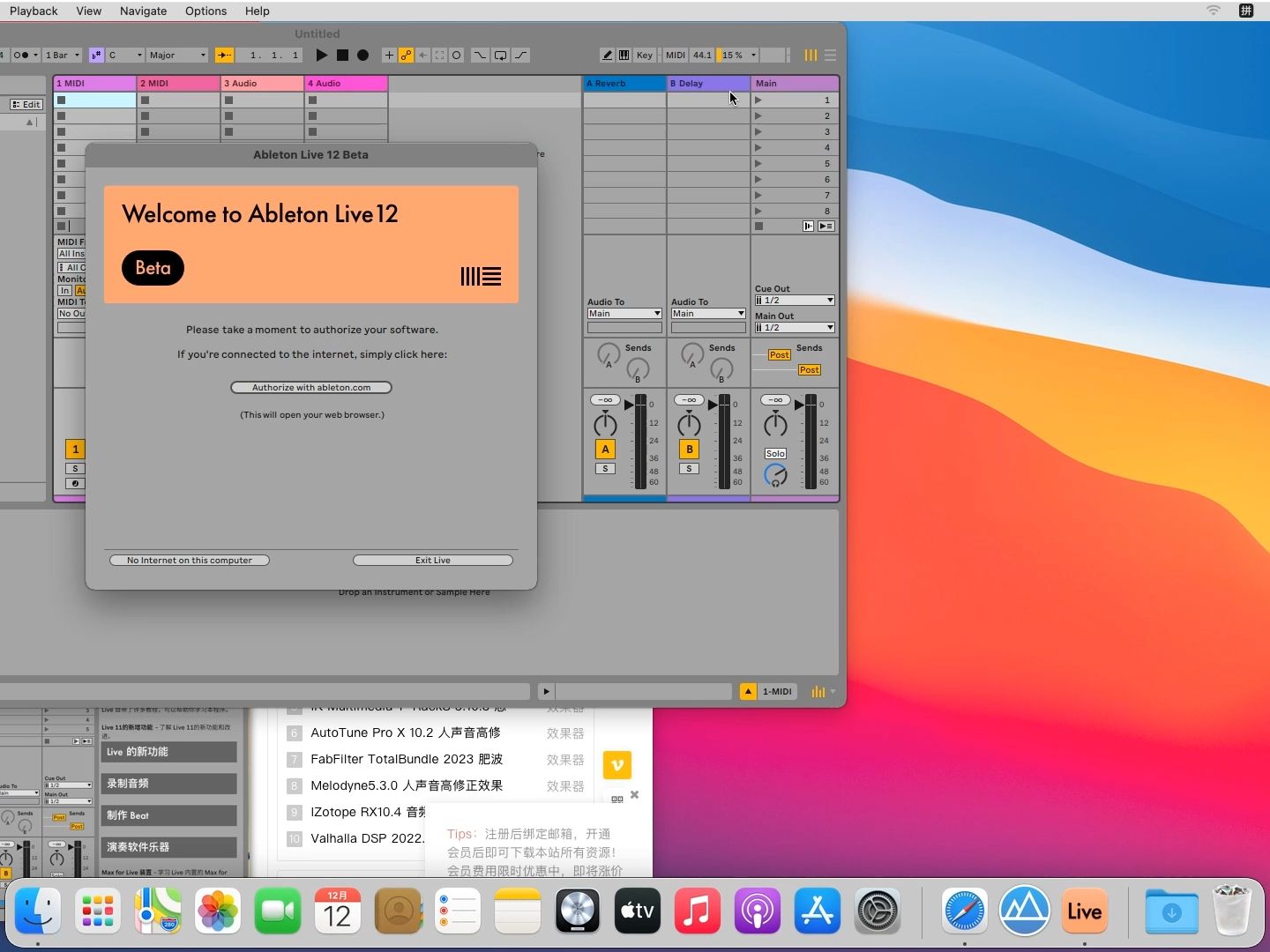
Task: Switch to Session view bars icon
Action: point(811,55)
